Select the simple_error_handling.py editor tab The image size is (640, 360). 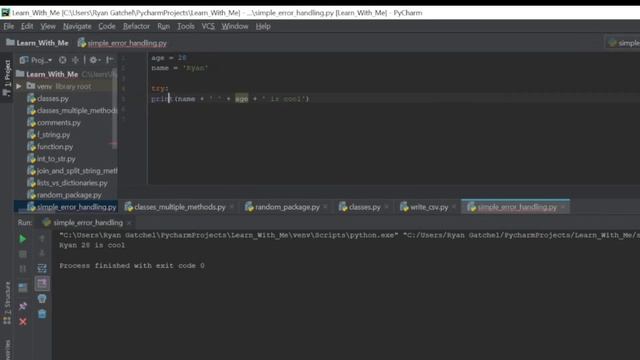517,207
